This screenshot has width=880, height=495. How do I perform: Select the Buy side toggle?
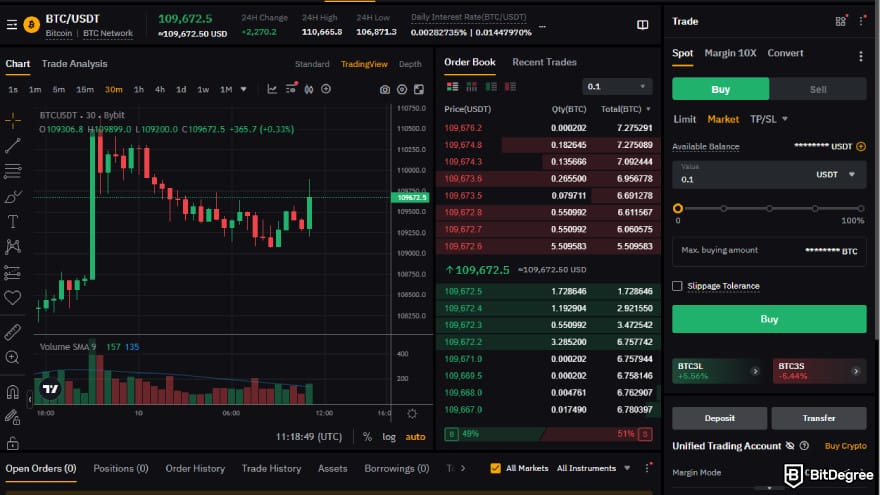click(721, 89)
